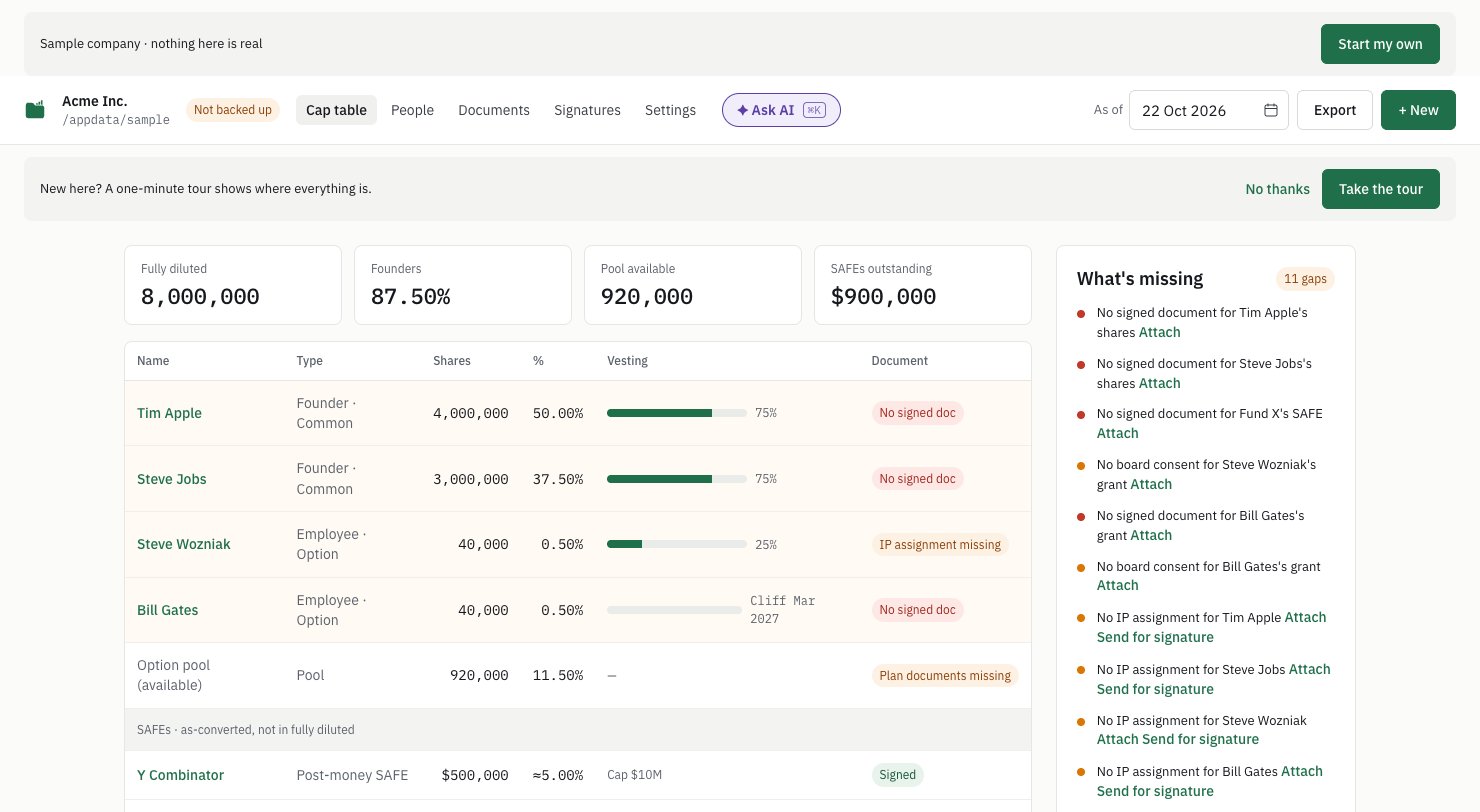This screenshot has height=812, width=1480.
Task: Click Steve Wozniak's 25% vesting progress bar
Action: coord(677,544)
